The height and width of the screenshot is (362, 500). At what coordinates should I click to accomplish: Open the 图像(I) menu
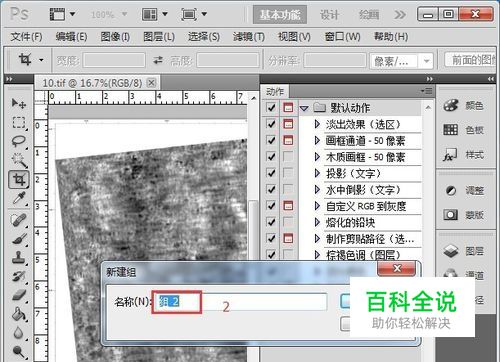click(x=115, y=36)
